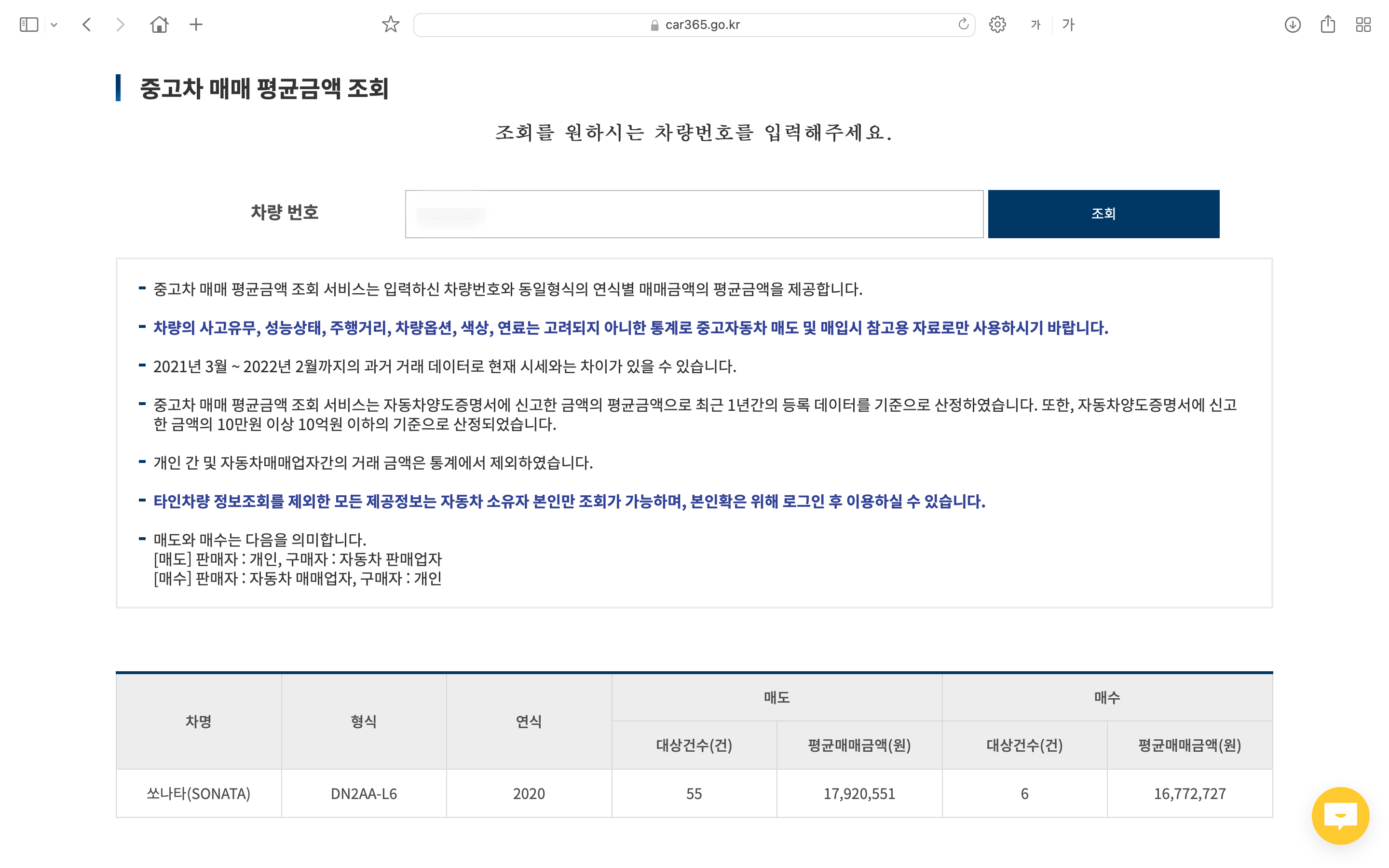Focus the 차량 번호 input field
This screenshot has width=1389, height=868.
pyautogui.click(x=694, y=214)
